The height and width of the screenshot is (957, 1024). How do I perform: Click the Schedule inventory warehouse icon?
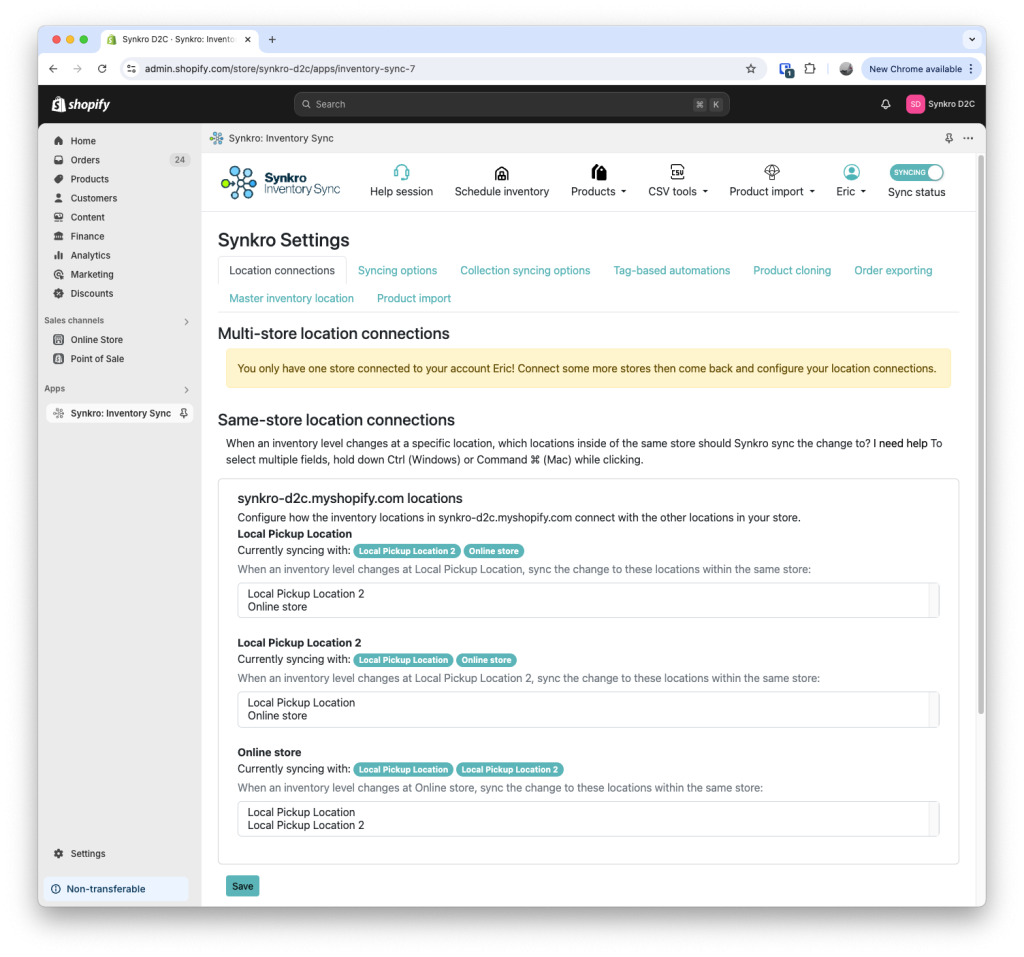point(501,173)
